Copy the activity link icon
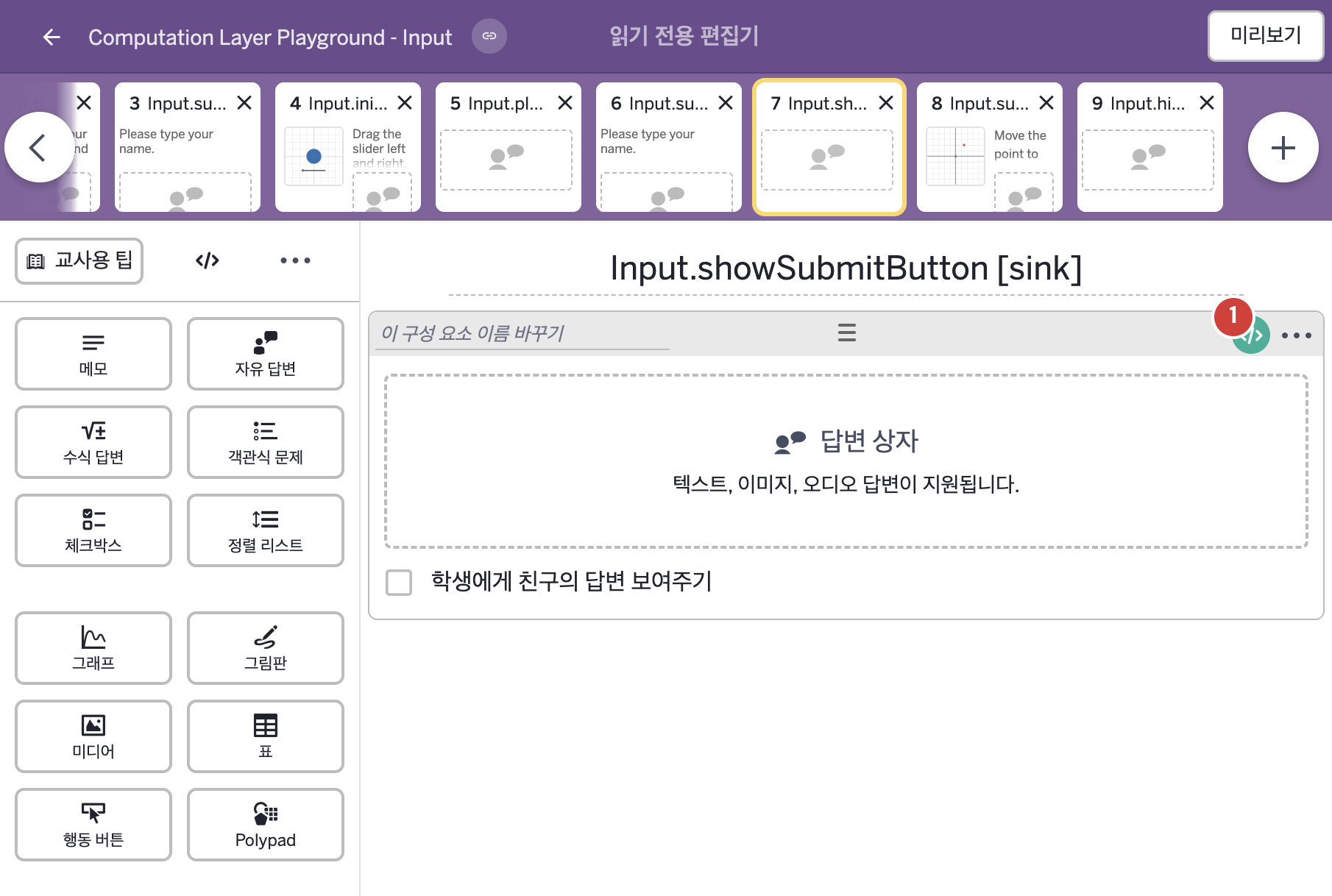The image size is (1332, 896). [x=489, y=36]
